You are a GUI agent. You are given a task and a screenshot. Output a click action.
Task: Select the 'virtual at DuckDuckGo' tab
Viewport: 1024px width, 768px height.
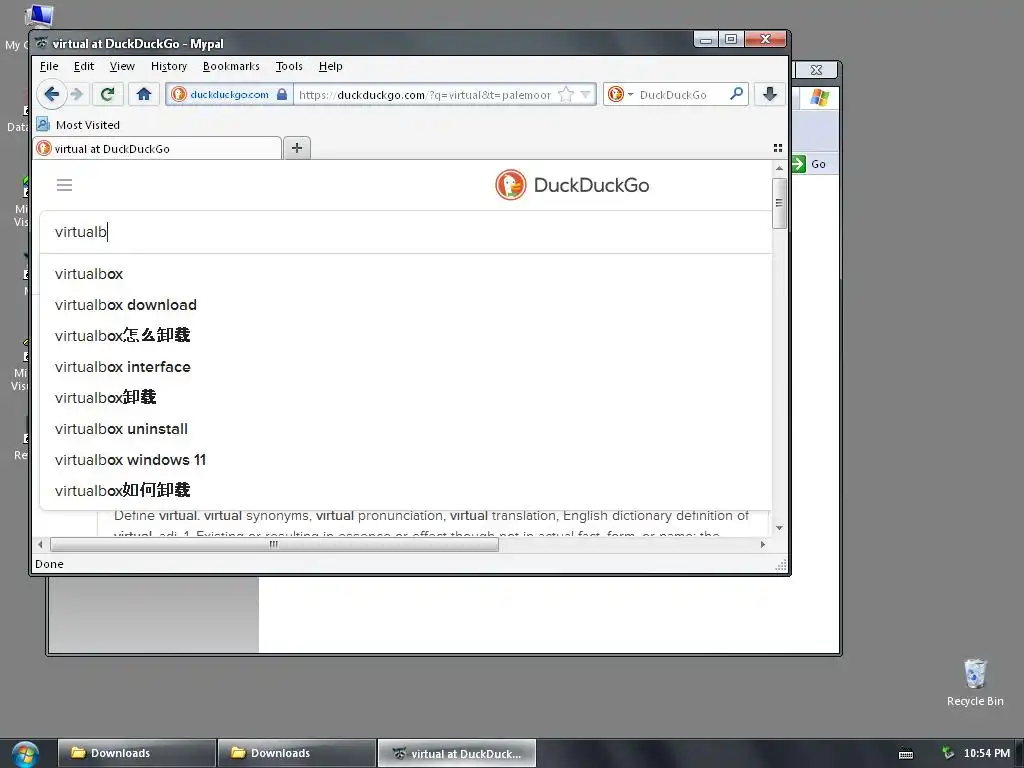coord(157,148)
